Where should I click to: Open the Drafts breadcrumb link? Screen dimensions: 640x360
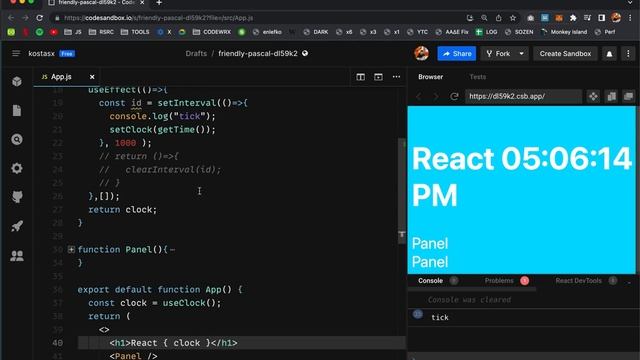click(196, 53)
